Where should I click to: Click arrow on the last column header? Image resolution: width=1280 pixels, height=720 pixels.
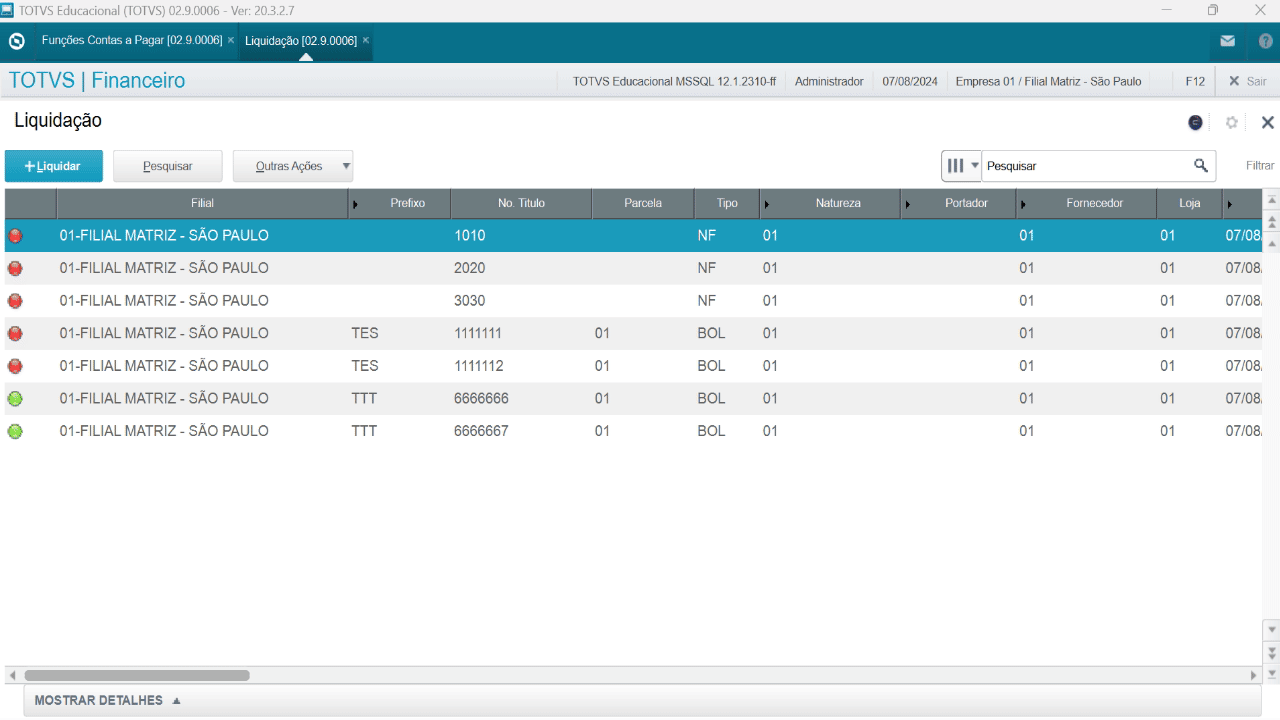[x=1229, y=204]
